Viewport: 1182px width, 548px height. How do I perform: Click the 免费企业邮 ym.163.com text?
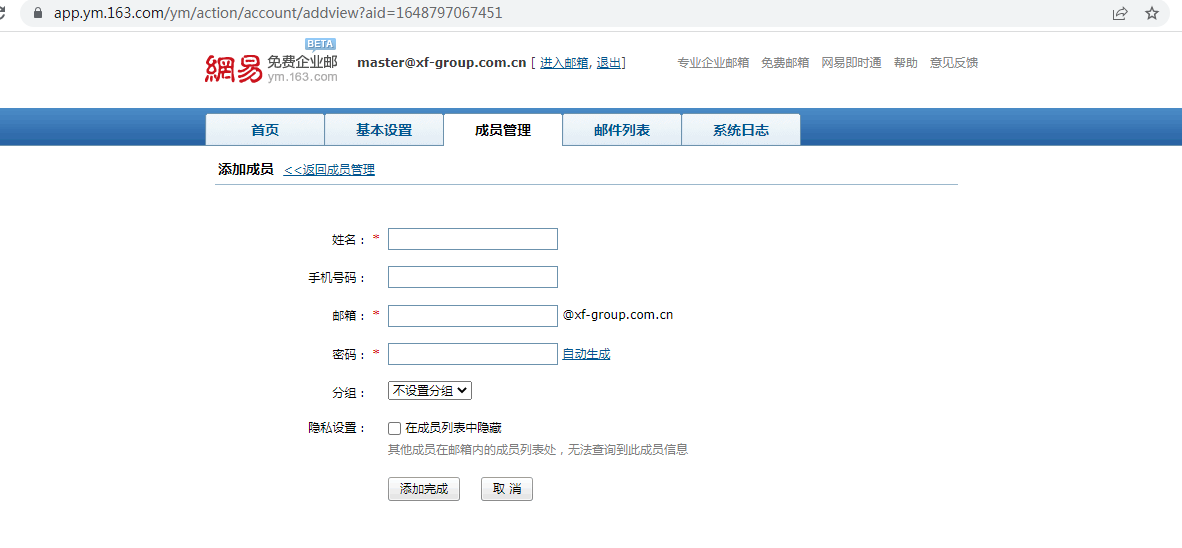point(302,69)
